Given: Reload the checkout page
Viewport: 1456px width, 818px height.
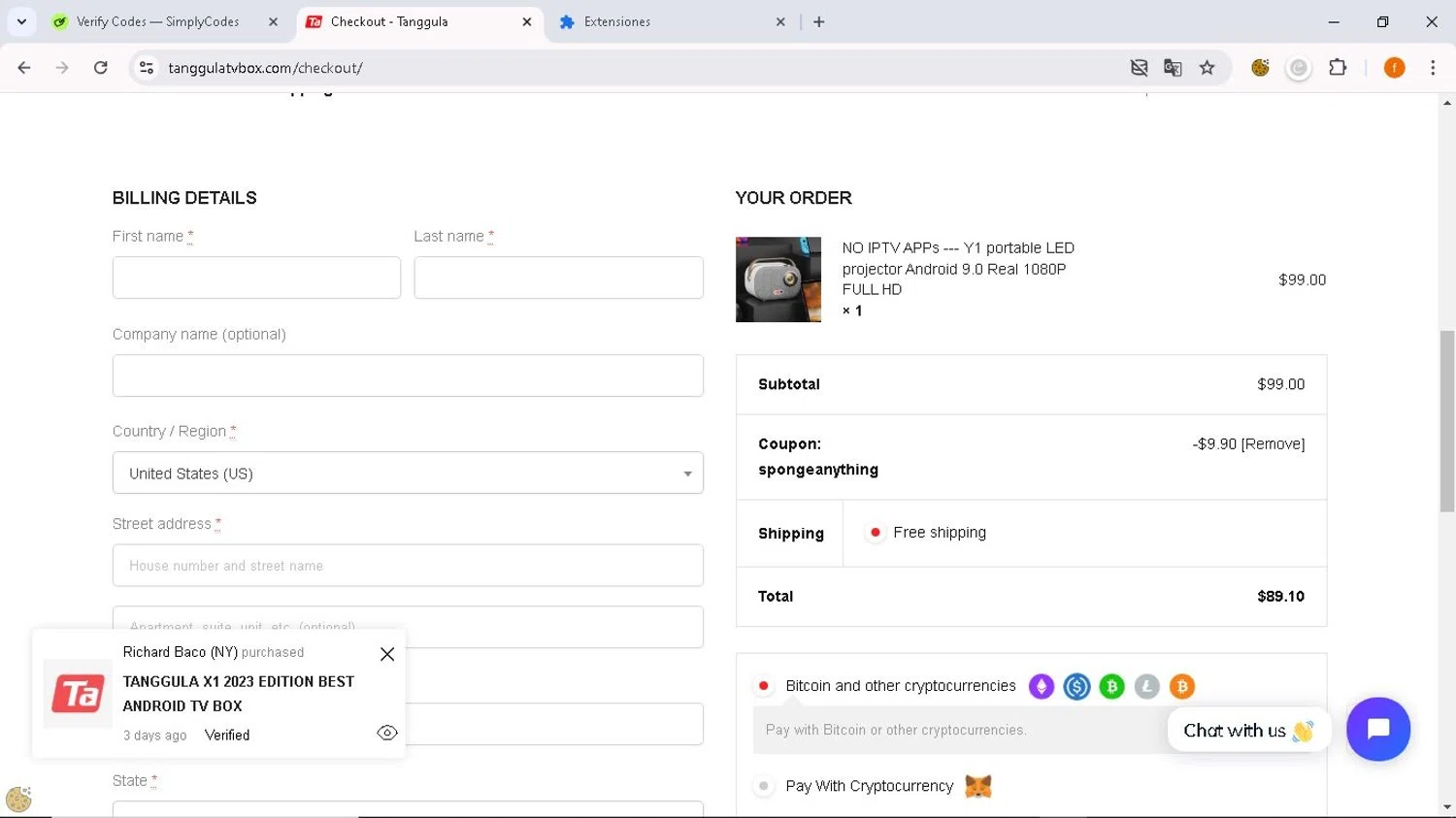Looking at the screenshot, I should pyautogui.click(x=100, y=68).
